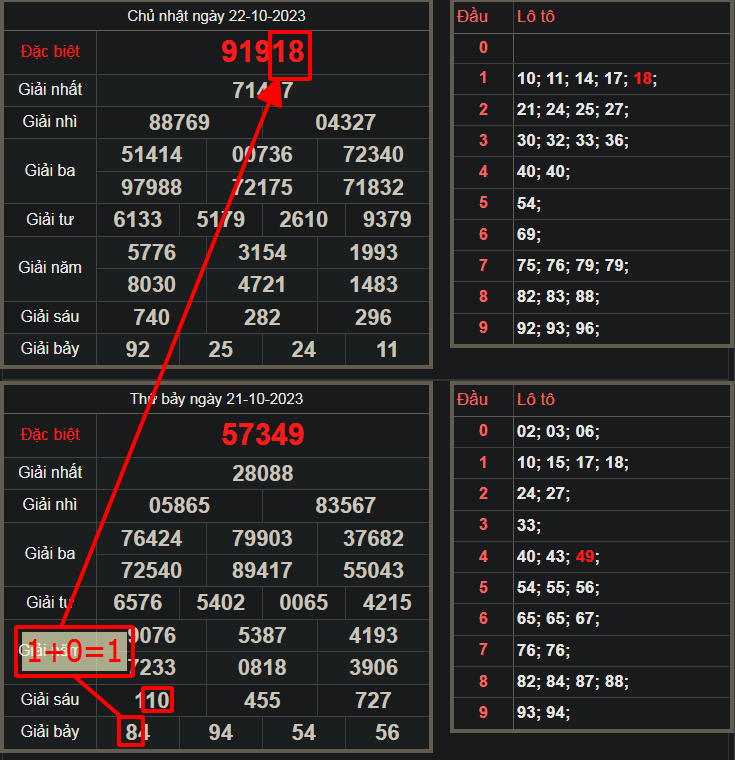This screenshot has height=760, width=735.
Task: Click the Đặc biệt label for 22-10-2023
Action: tap(50, 51)
